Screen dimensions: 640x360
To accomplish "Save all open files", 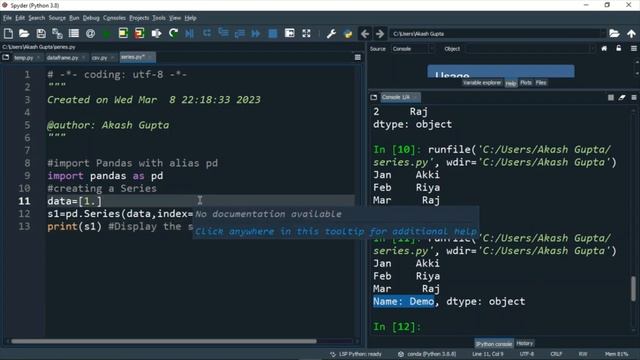I will pos(57,33).
